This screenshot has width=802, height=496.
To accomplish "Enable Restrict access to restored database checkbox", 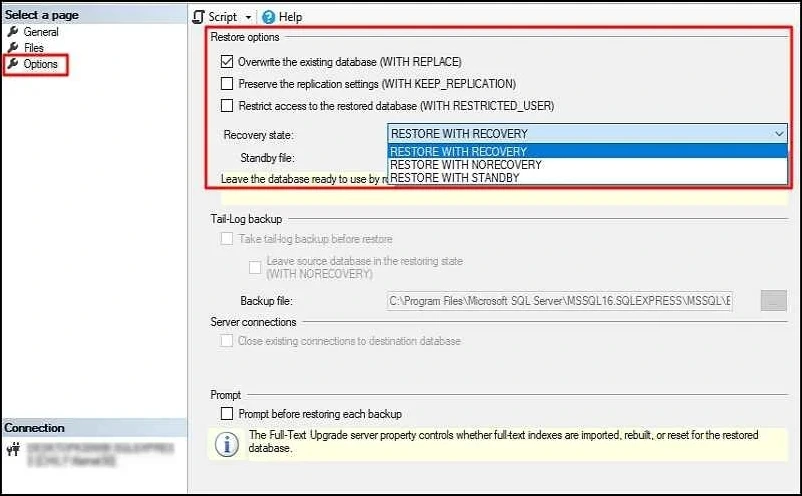I will tap(227, 105).
